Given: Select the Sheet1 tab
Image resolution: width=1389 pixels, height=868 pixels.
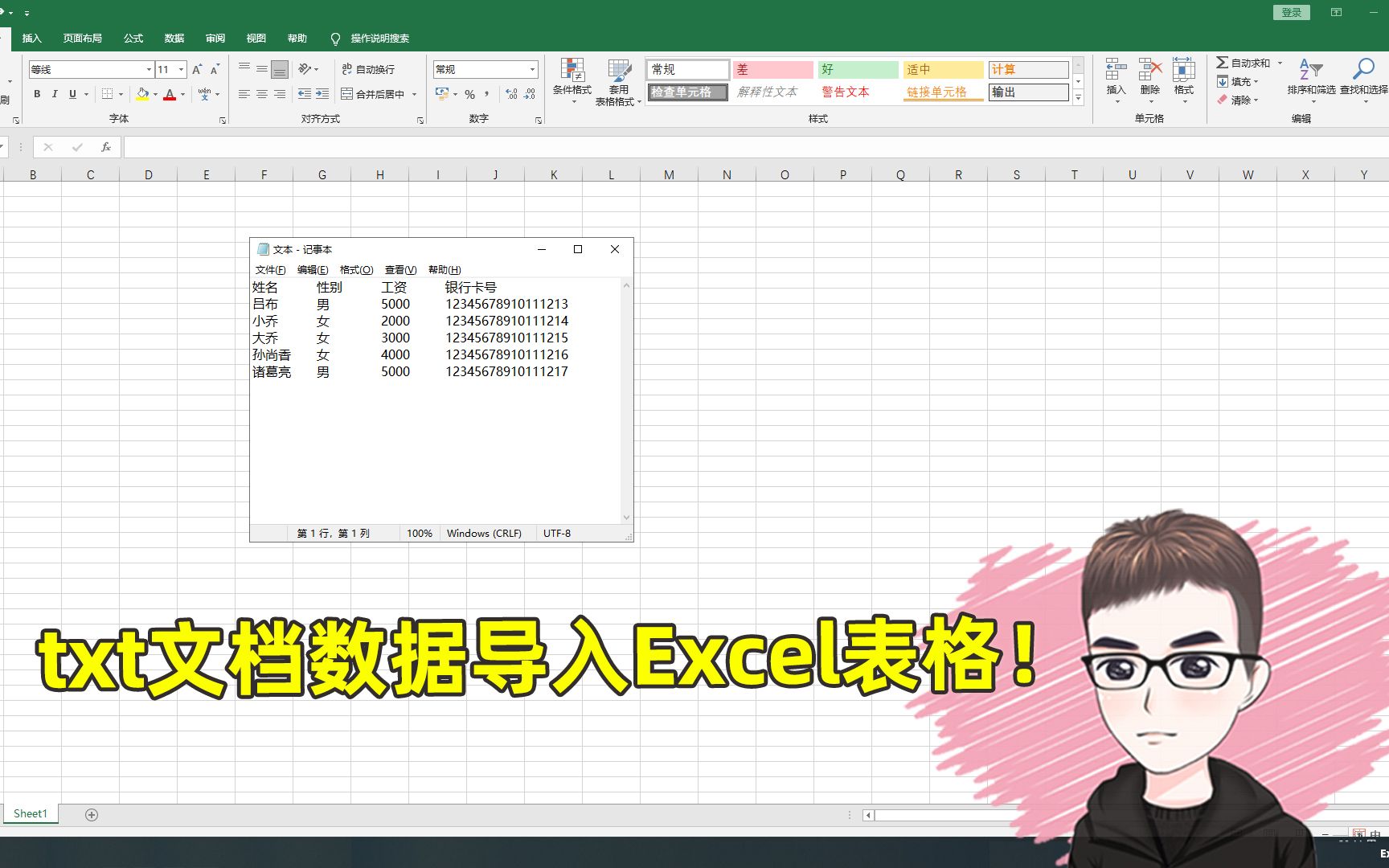Looking at the screenshot, I should pos(31,813).
